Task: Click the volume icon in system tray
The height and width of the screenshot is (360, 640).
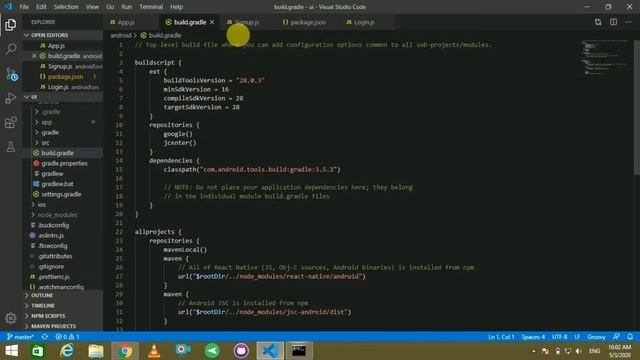Action: pos(578,351)
